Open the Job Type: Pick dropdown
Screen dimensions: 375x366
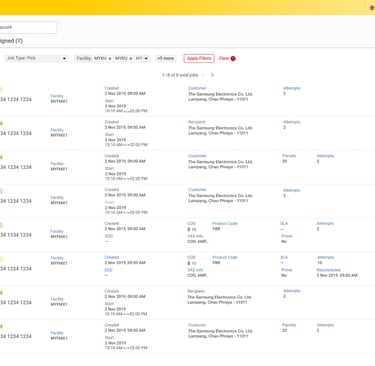click(x=36, y=58)
